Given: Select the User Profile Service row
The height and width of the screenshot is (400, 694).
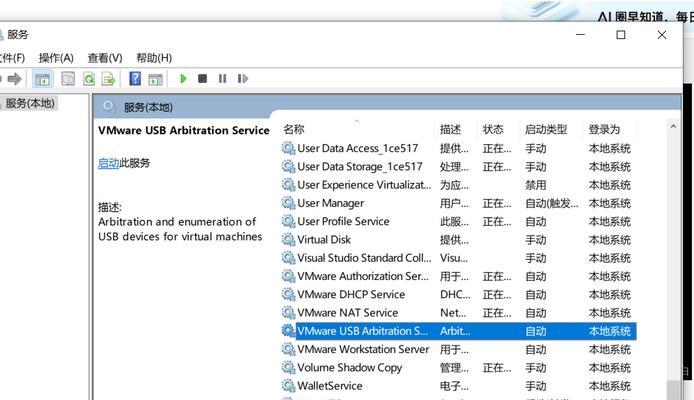Looking at the screenshot, I should pos(459,221).
